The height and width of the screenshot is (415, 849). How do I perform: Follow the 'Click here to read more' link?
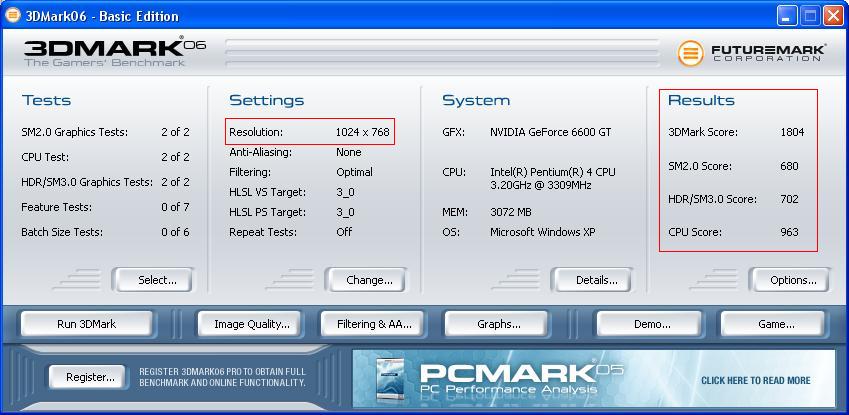(755, 381)
